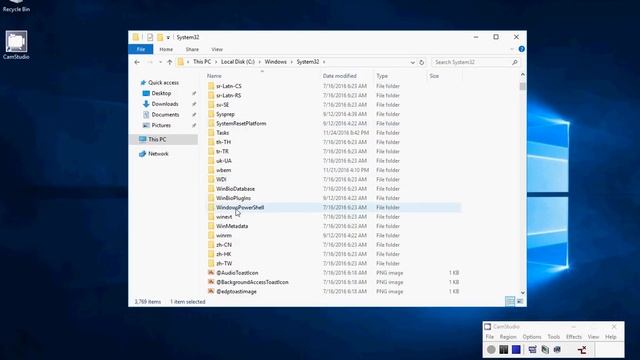The height and width of the screenshot is (360, 640).
Task: Click the folder icon beside wbem
Action: 211,170
